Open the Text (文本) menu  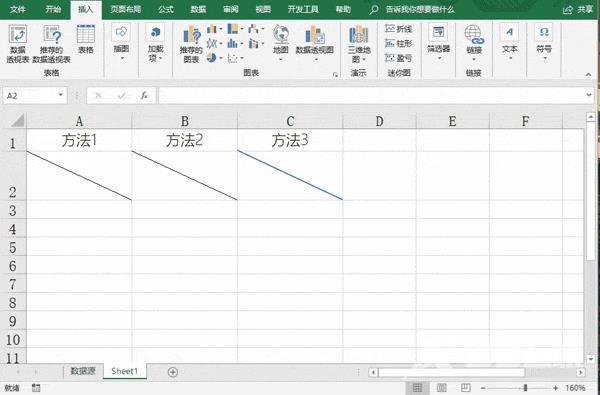coord(509,42)
